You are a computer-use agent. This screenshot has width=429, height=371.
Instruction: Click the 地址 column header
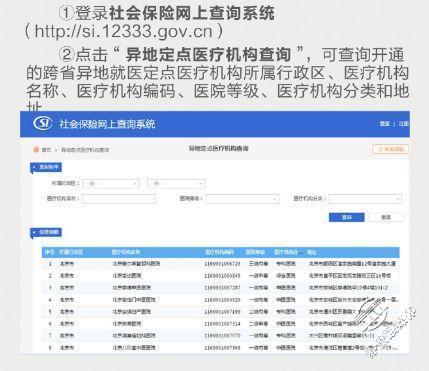pyautogui.click(x=312, y=252)
